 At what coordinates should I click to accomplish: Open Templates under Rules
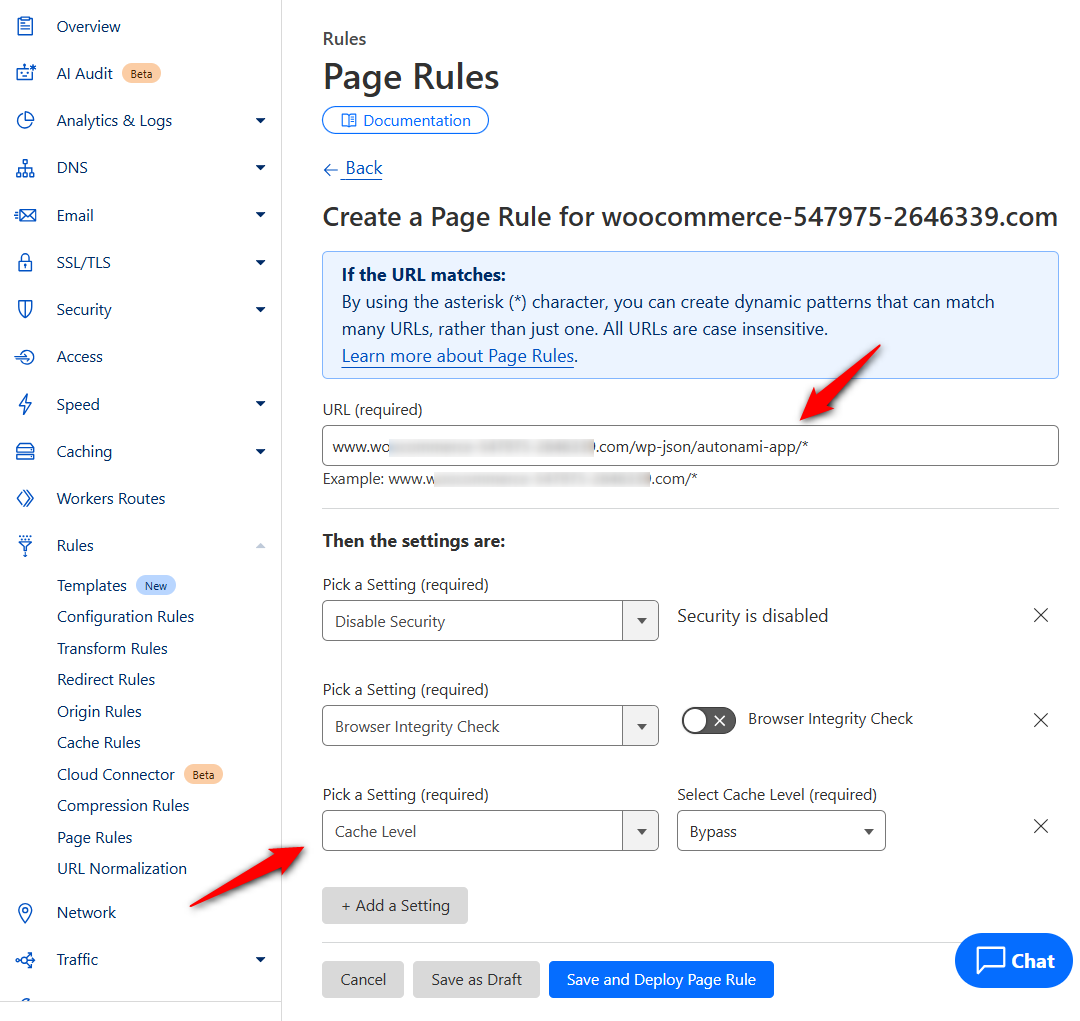click(92, 586)
